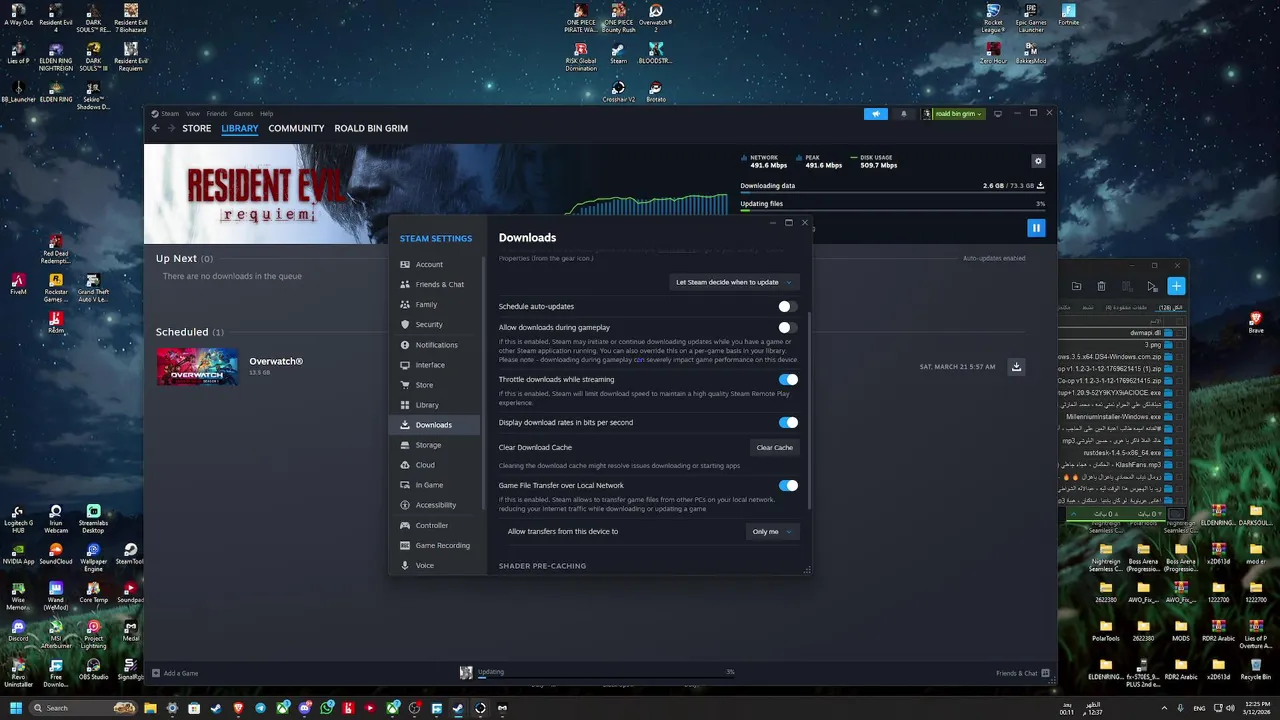The height and width of the screenshot is (720, 1280).
Task: Pause the current Steam download
Action: [1036, 228]
